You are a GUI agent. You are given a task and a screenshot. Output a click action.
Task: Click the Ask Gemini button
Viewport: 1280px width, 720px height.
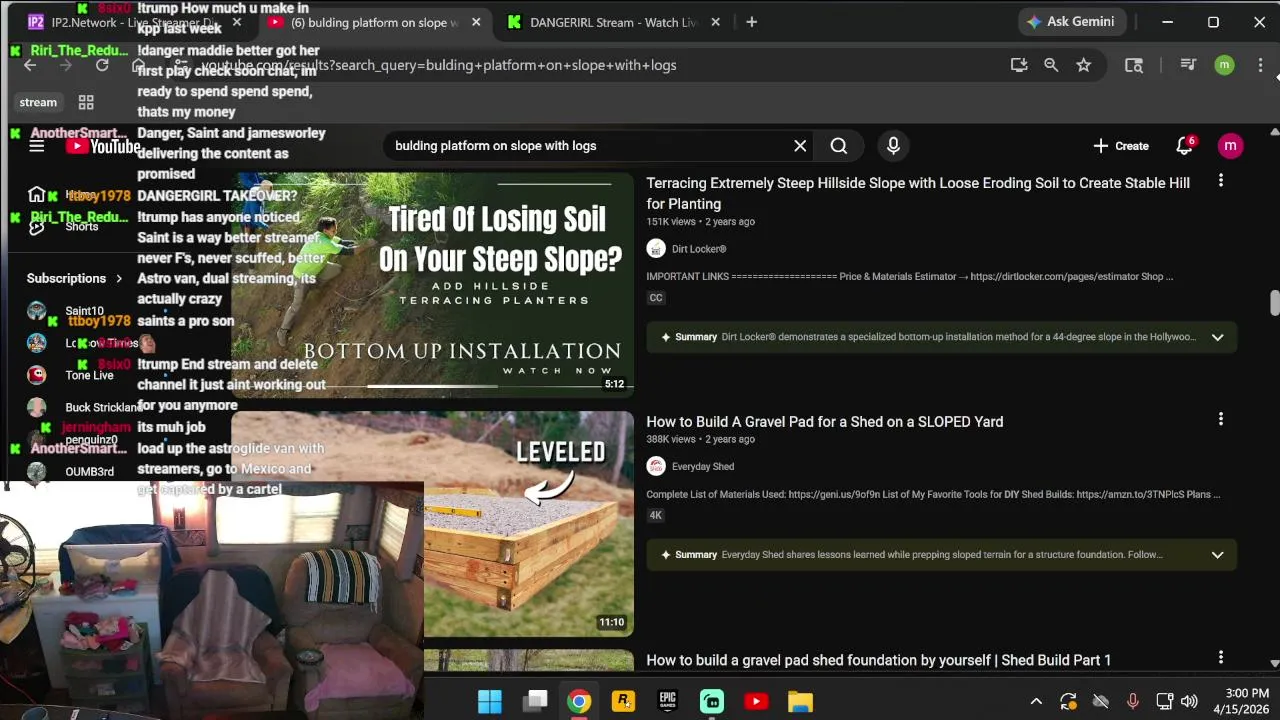pyautogui.click(x=1073, y=22)
